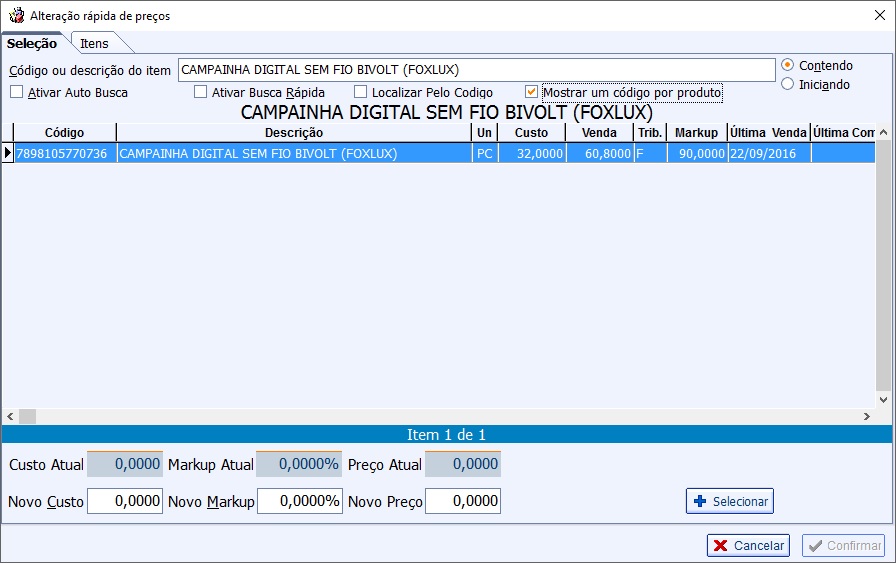The image size is (896, 564).
Task: Click the Trib. cell showing F
Action: tap(650, 153)
